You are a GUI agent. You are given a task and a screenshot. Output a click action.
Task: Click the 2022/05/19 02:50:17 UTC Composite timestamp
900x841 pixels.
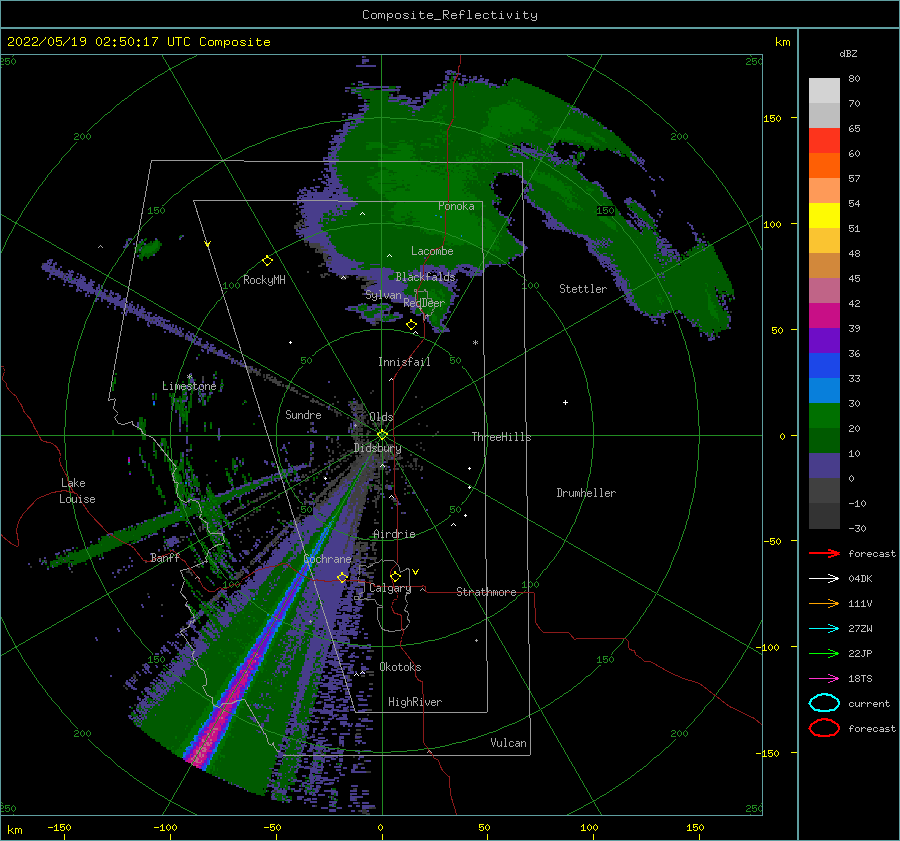point(138,42)
